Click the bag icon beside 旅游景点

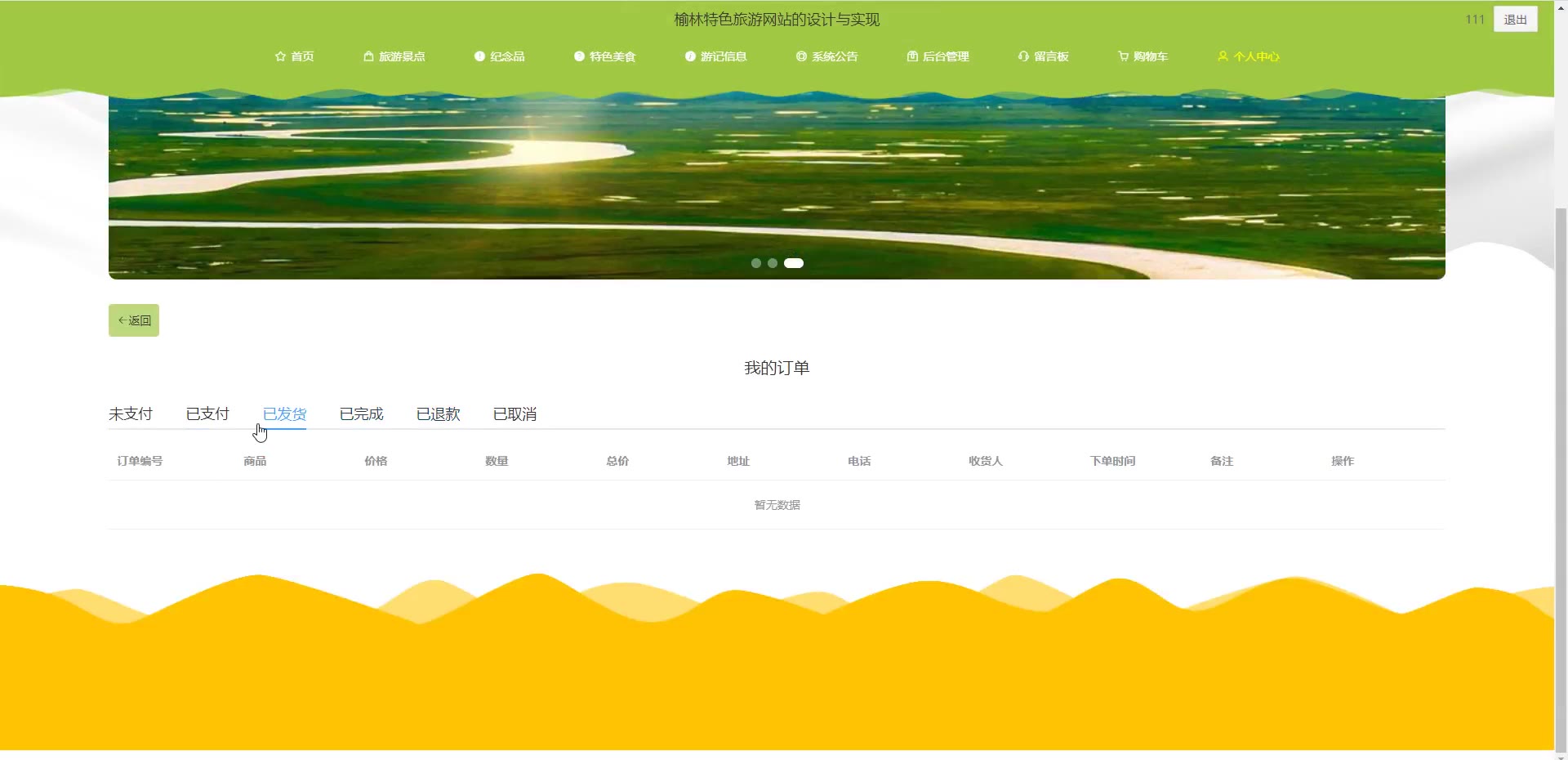tap(368, 56)
